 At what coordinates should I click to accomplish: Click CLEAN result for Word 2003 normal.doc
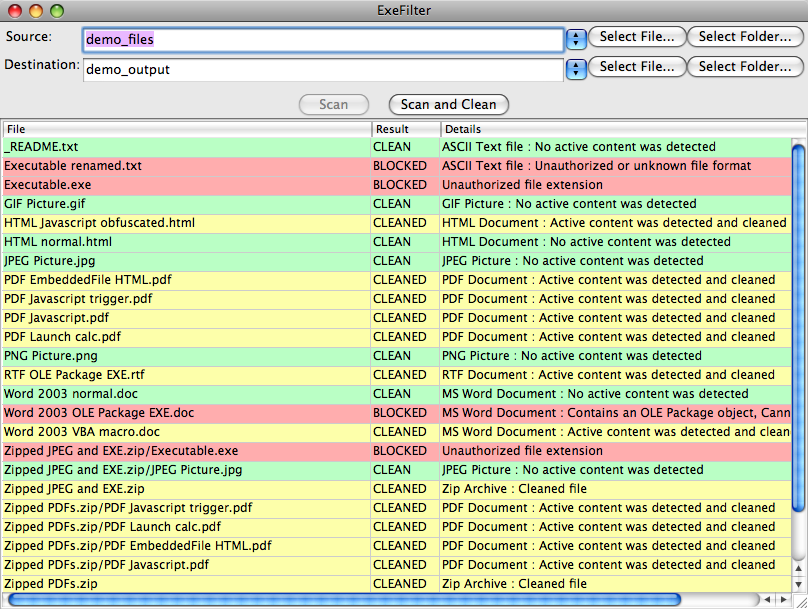[x=392, y=394]
